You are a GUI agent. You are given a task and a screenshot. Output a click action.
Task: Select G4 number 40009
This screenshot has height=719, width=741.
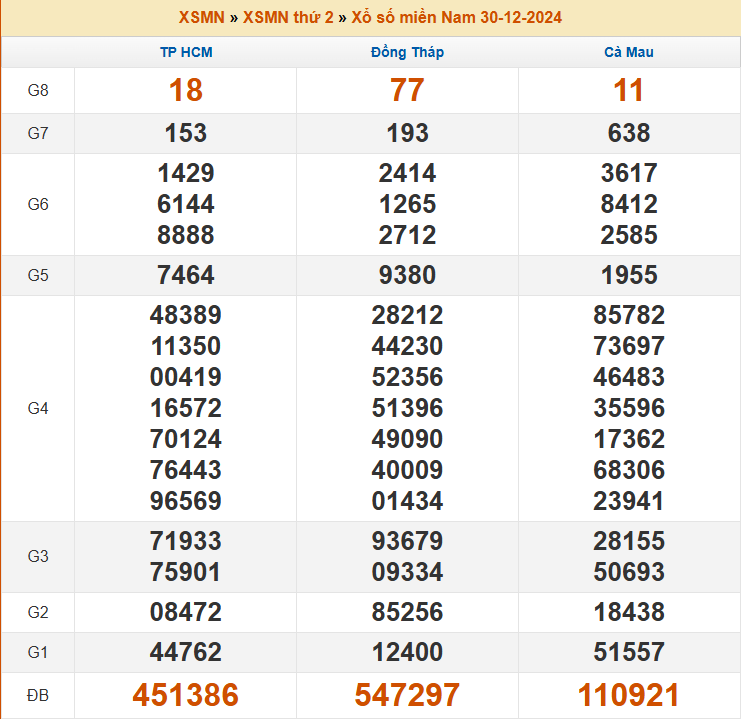tap(407, 470)
